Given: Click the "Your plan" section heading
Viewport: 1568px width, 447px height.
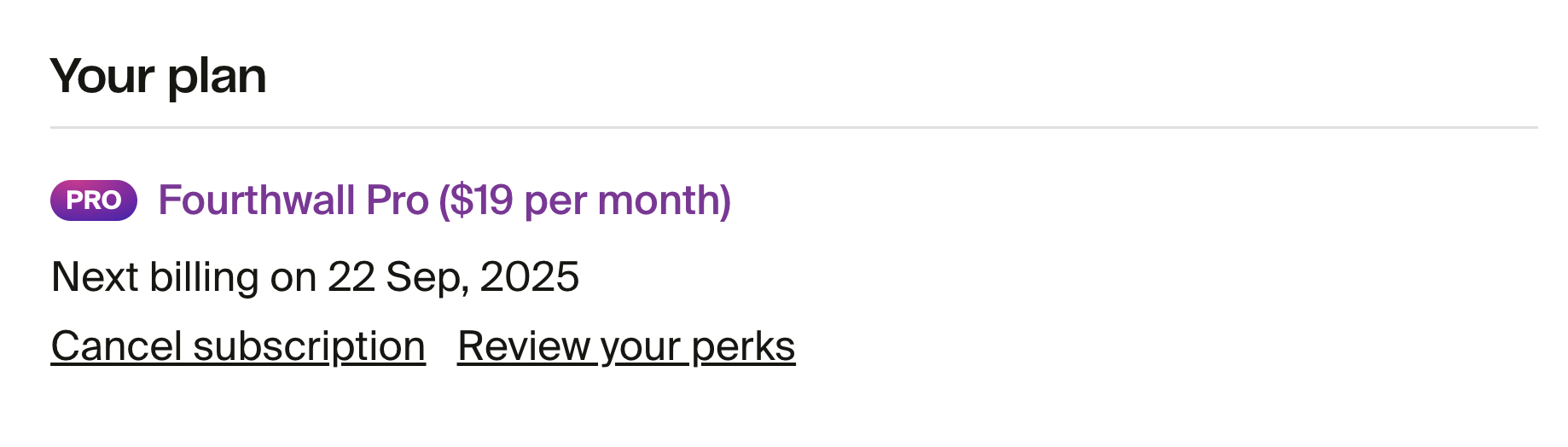Looking at the screenshot, I should click(159, 76).
